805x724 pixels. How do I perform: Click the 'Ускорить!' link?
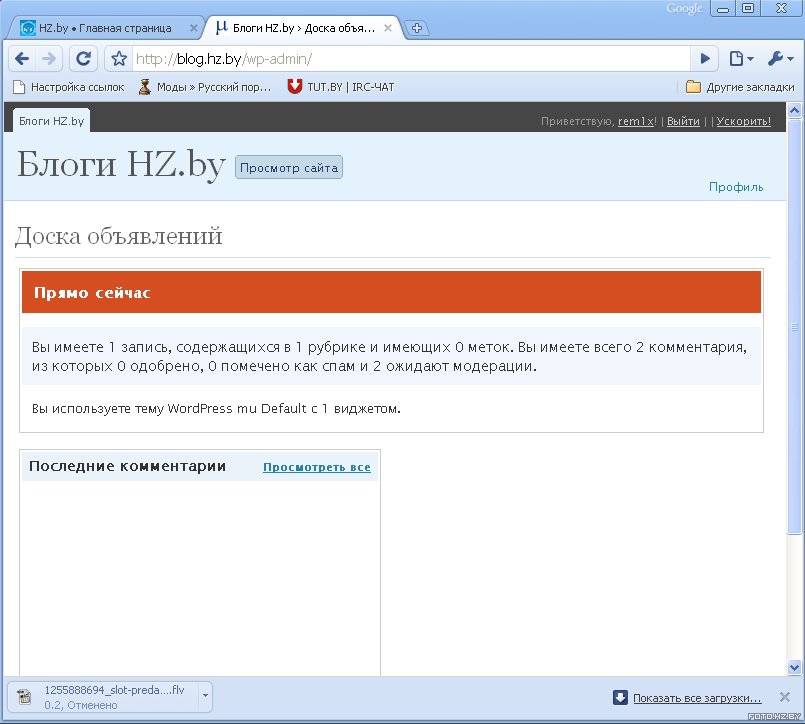pos(743,121)
